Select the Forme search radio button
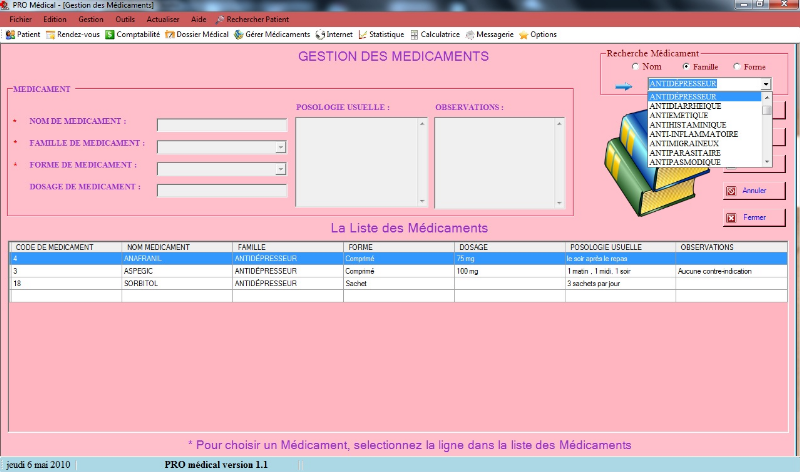Screen dimensions: 800x472 (x=736, y=67)
